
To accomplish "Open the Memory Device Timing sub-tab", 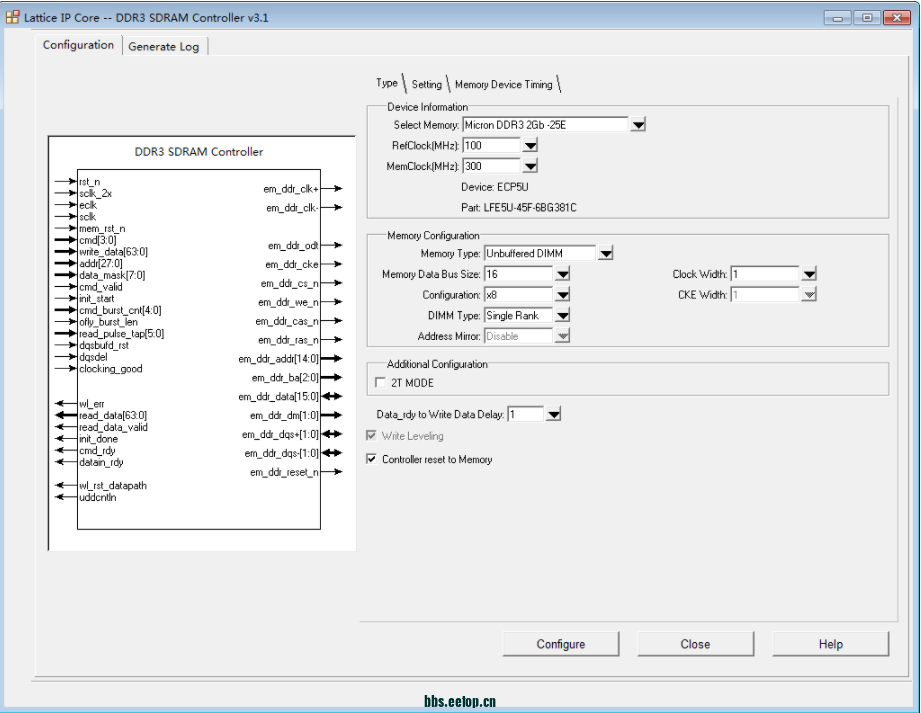I will (x=503, y=85).
